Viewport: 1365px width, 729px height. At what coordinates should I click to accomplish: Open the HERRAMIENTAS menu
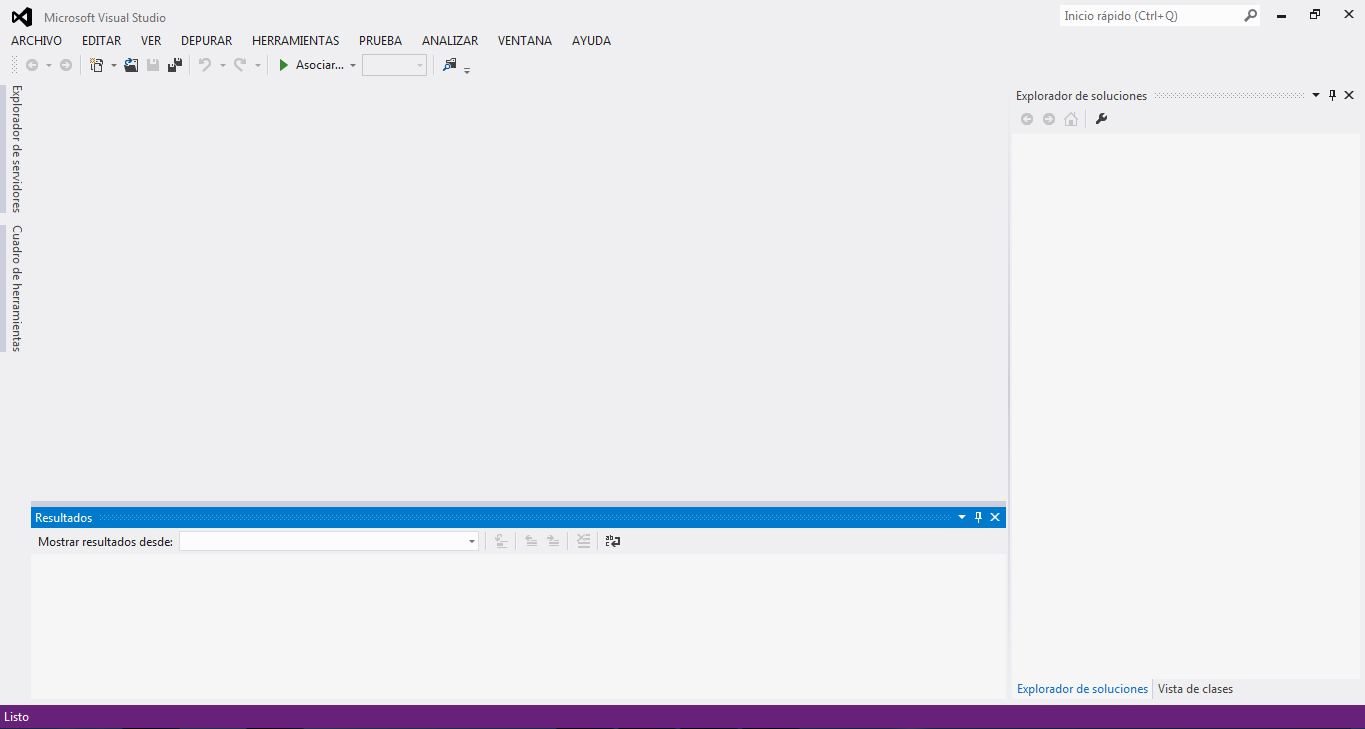(295, 41)
